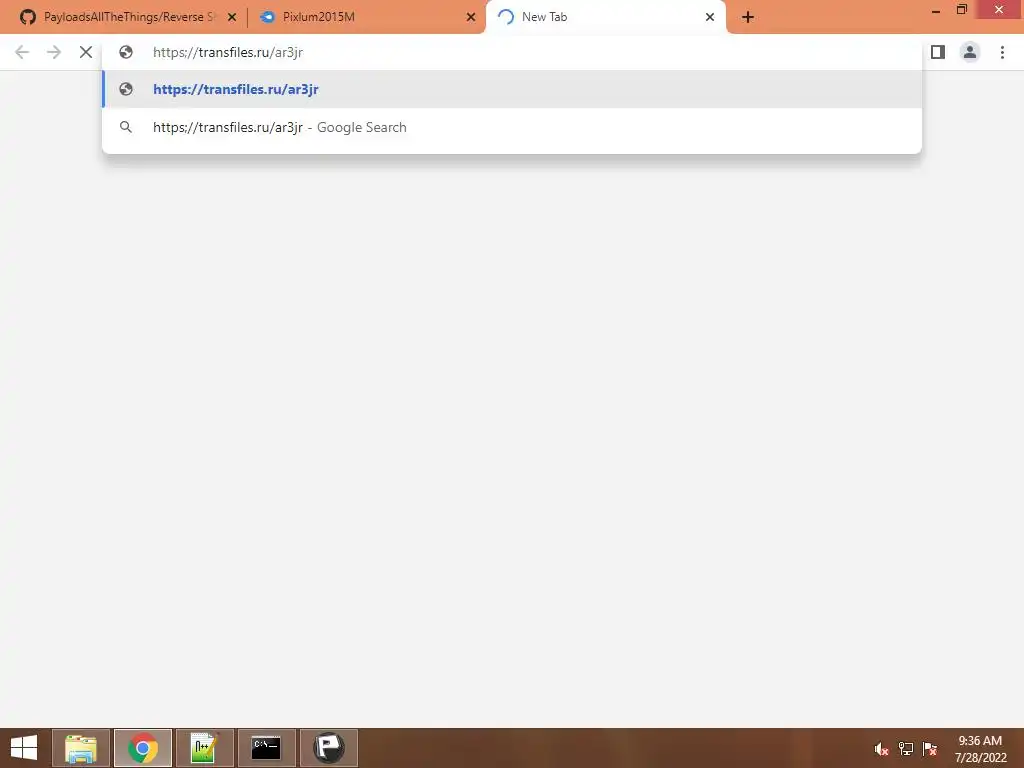
Task: Open Chrome three-dot menu
Action: 1002,52
